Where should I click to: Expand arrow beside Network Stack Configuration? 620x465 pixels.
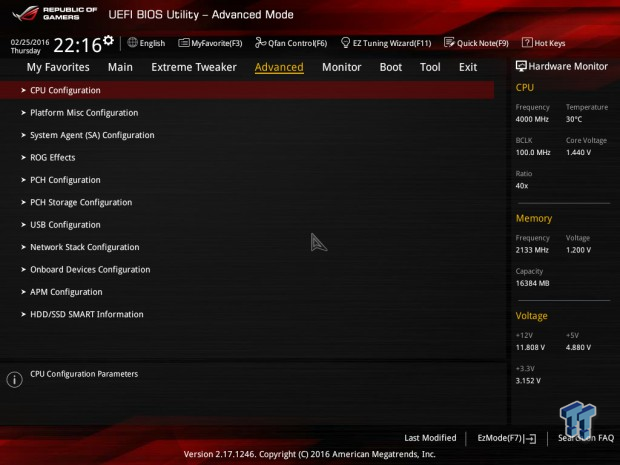[x=23, y=247]
